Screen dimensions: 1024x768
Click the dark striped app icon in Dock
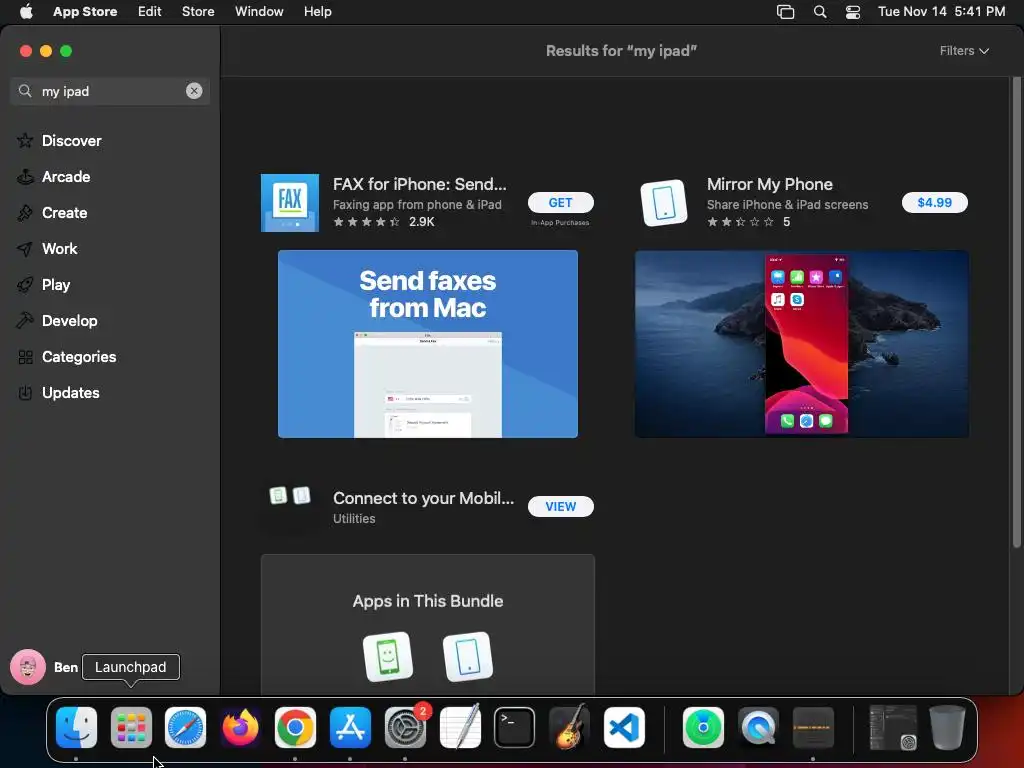pyautogui.click(x=813, y=728)
